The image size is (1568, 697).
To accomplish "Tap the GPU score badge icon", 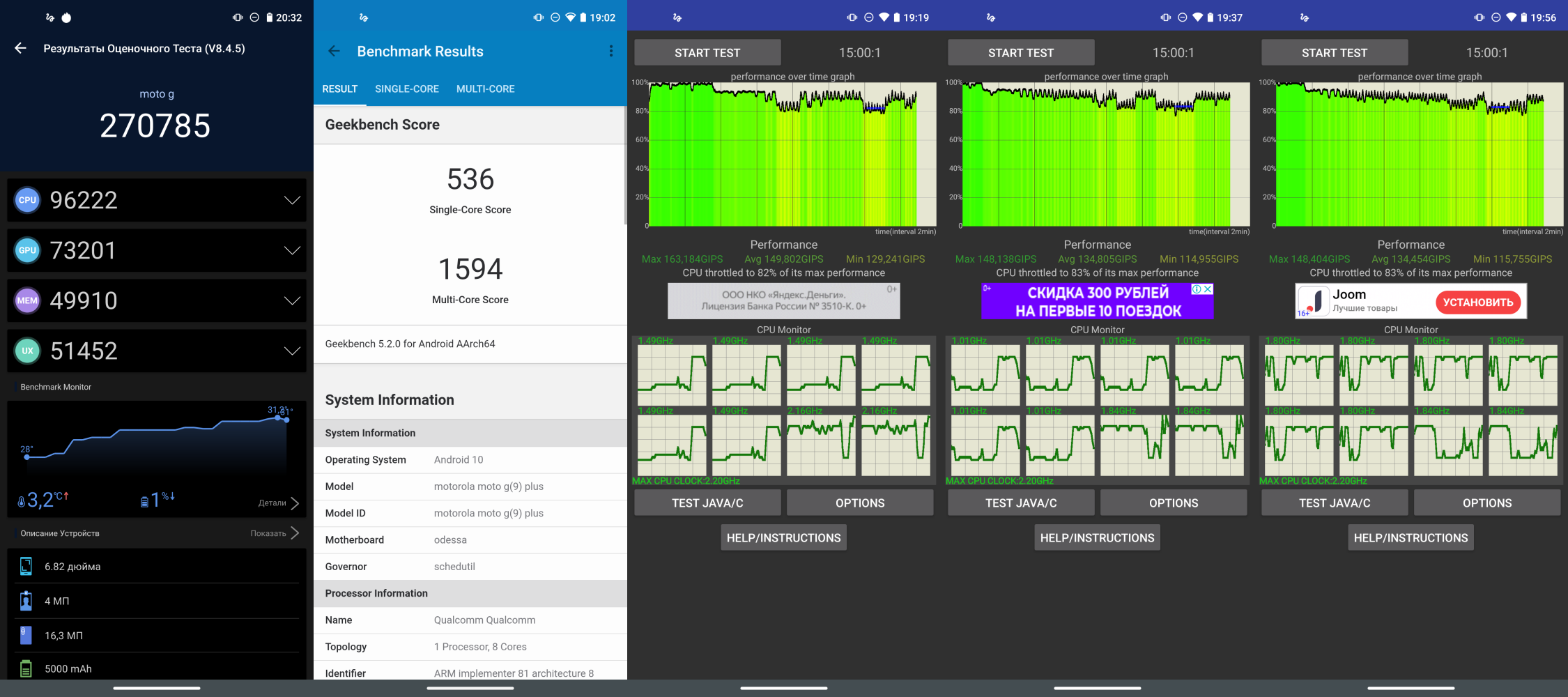I will point(27,250).
